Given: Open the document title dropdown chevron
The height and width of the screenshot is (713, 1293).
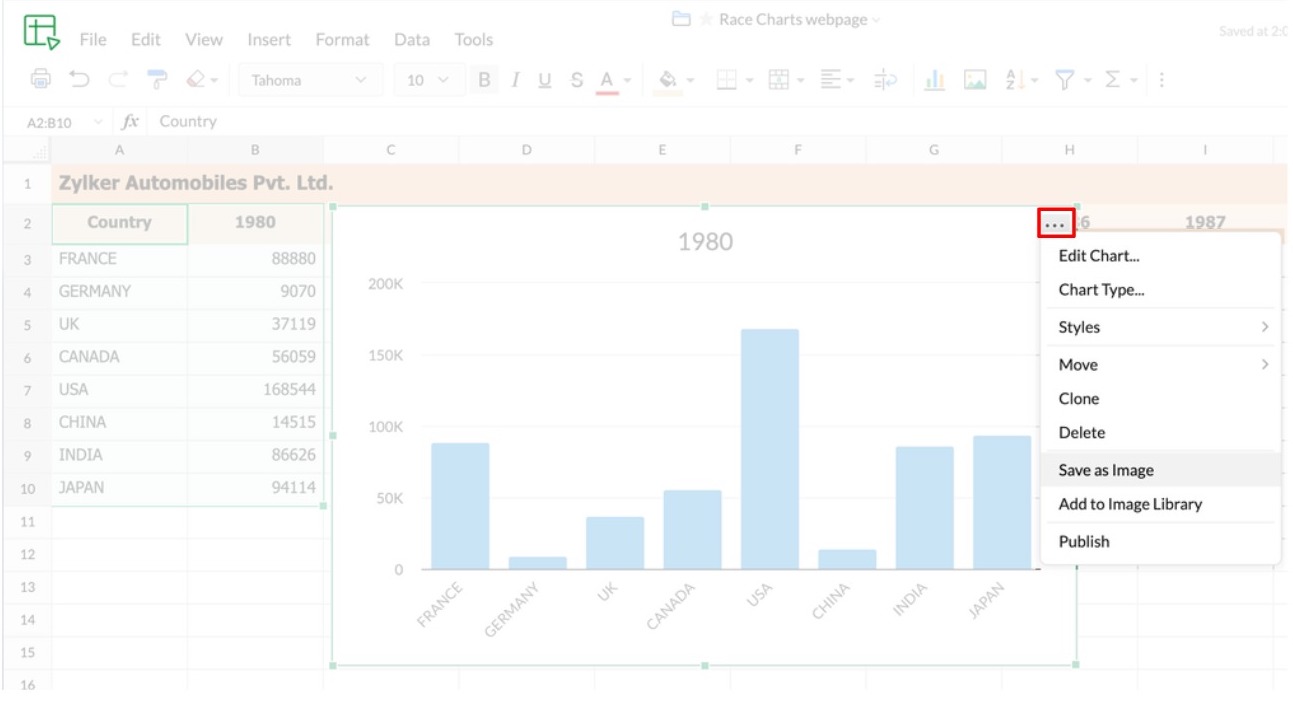Looking at the screenshot, I should click(x=877, y=20).
